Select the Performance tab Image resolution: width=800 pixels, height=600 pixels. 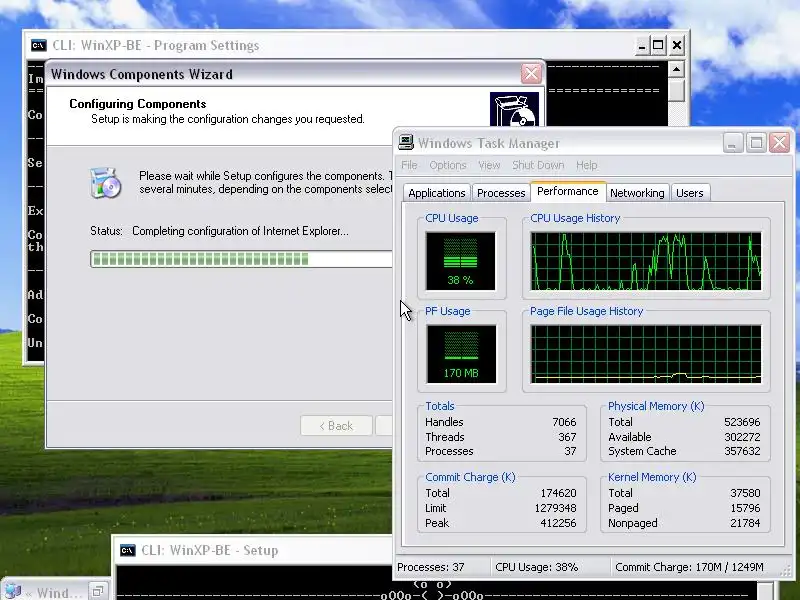[x=568, y=191]
